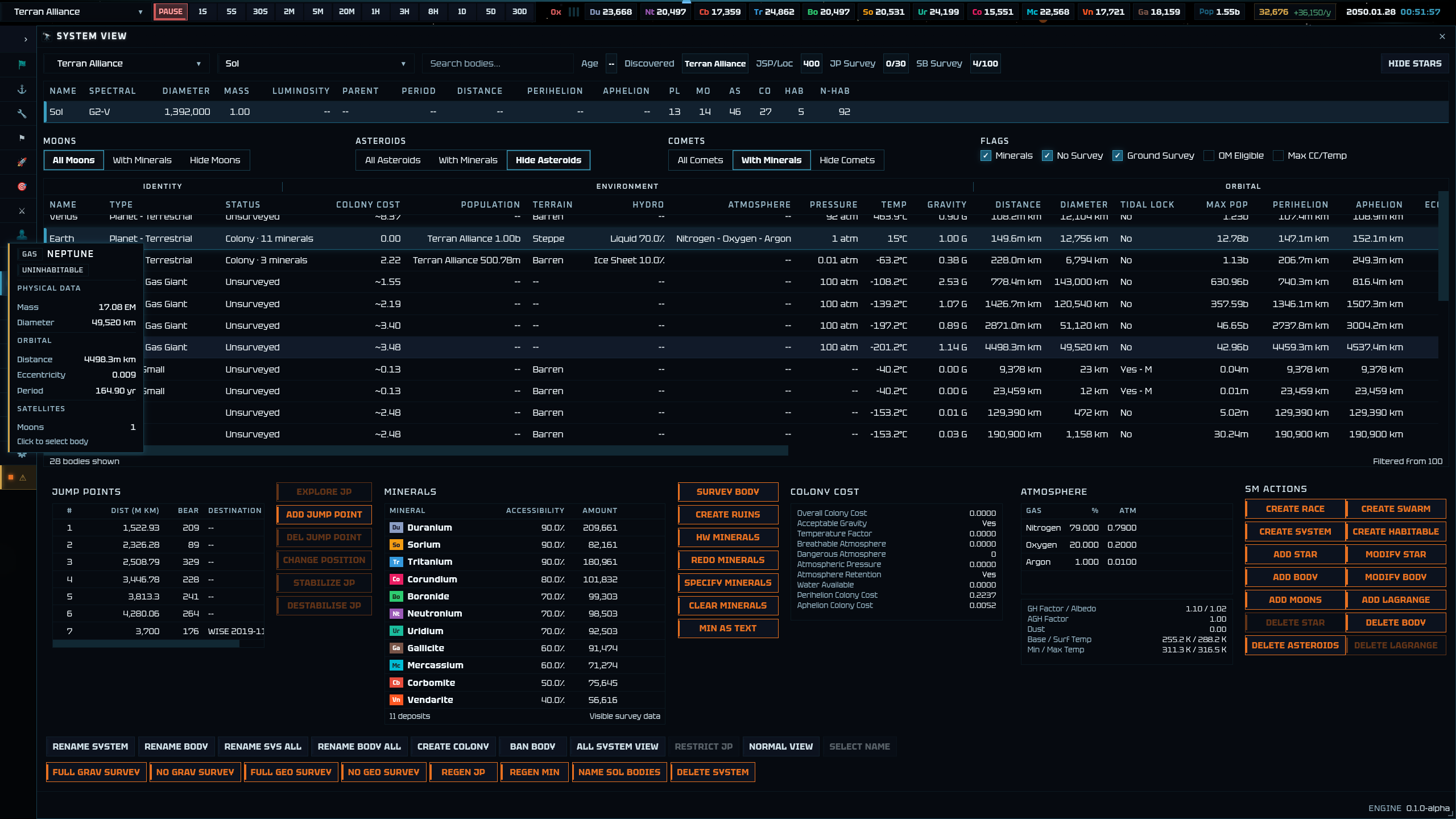Screen dimensions: 1456x819
Task: Click the Corundium Co mineral icon
Action: (396, 580)
